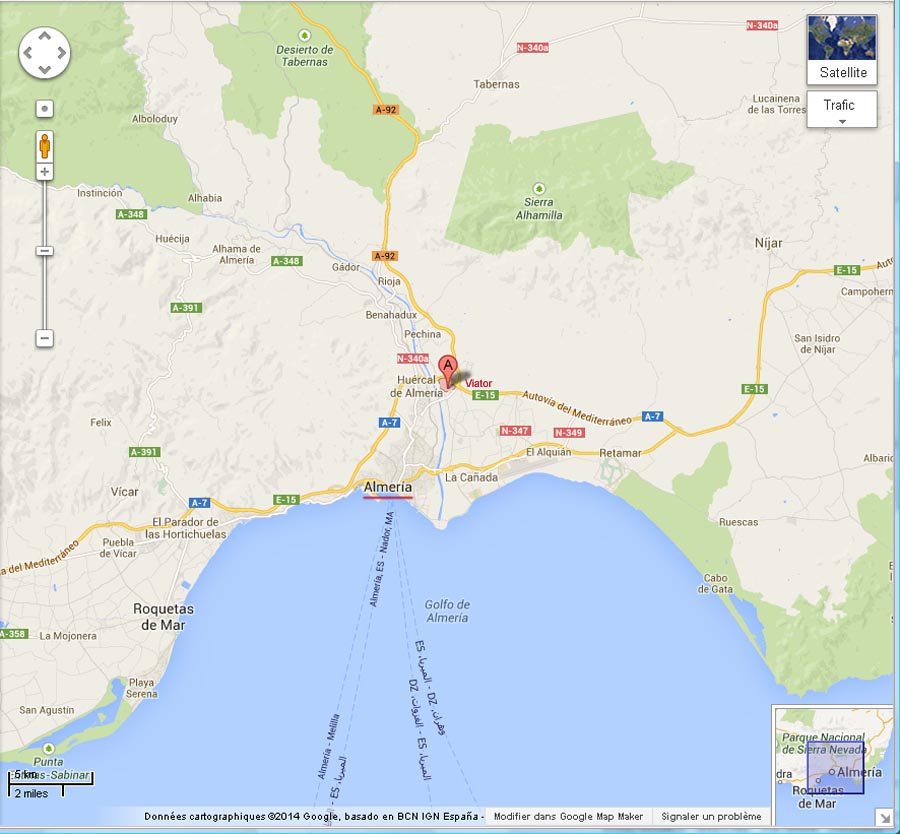The height and width of the screenshot is (834, 900).
Task: Click the Benahadux town label
Action: point(391,315)
